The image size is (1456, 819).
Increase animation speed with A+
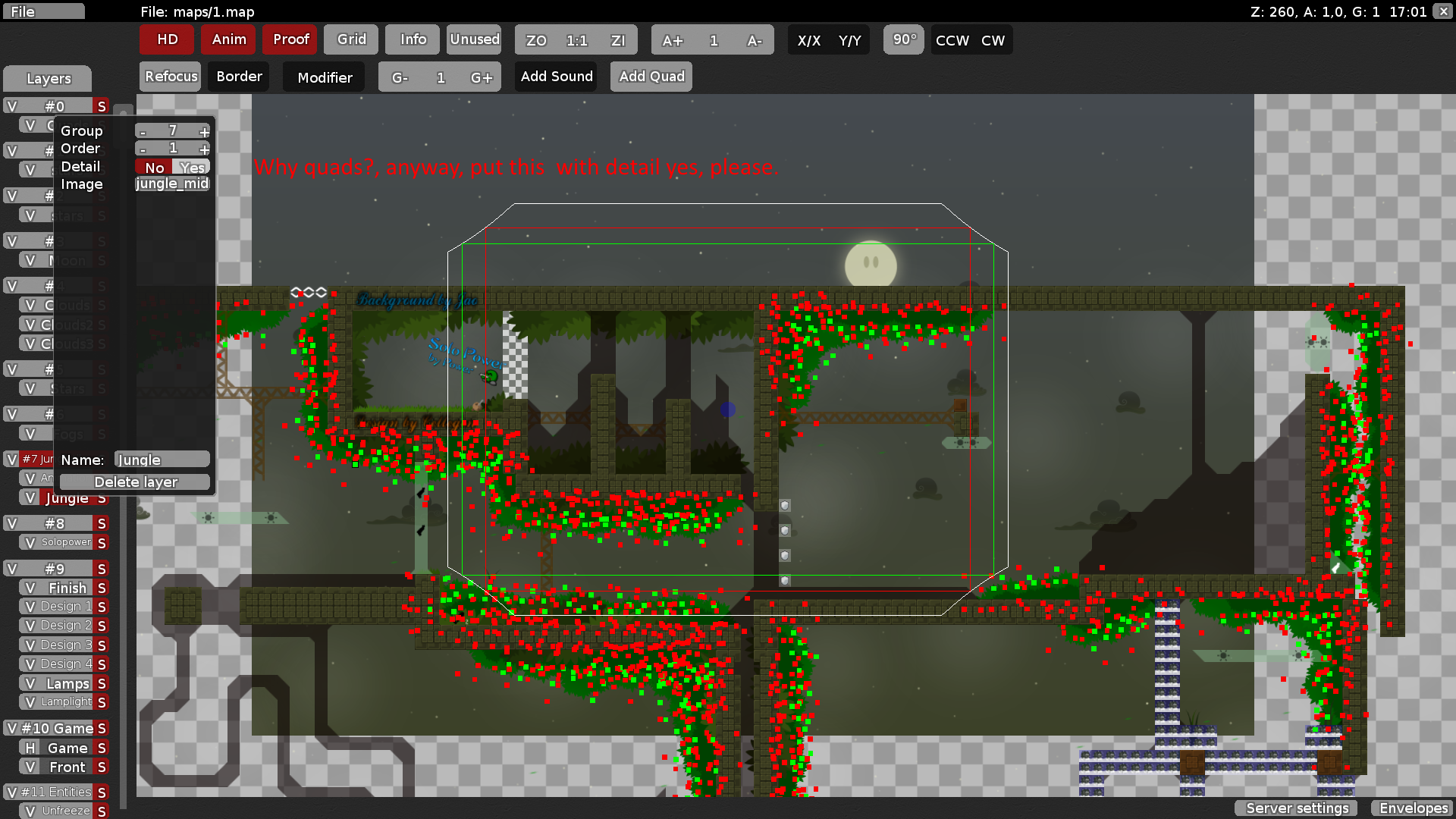click(x=672, y=40)
